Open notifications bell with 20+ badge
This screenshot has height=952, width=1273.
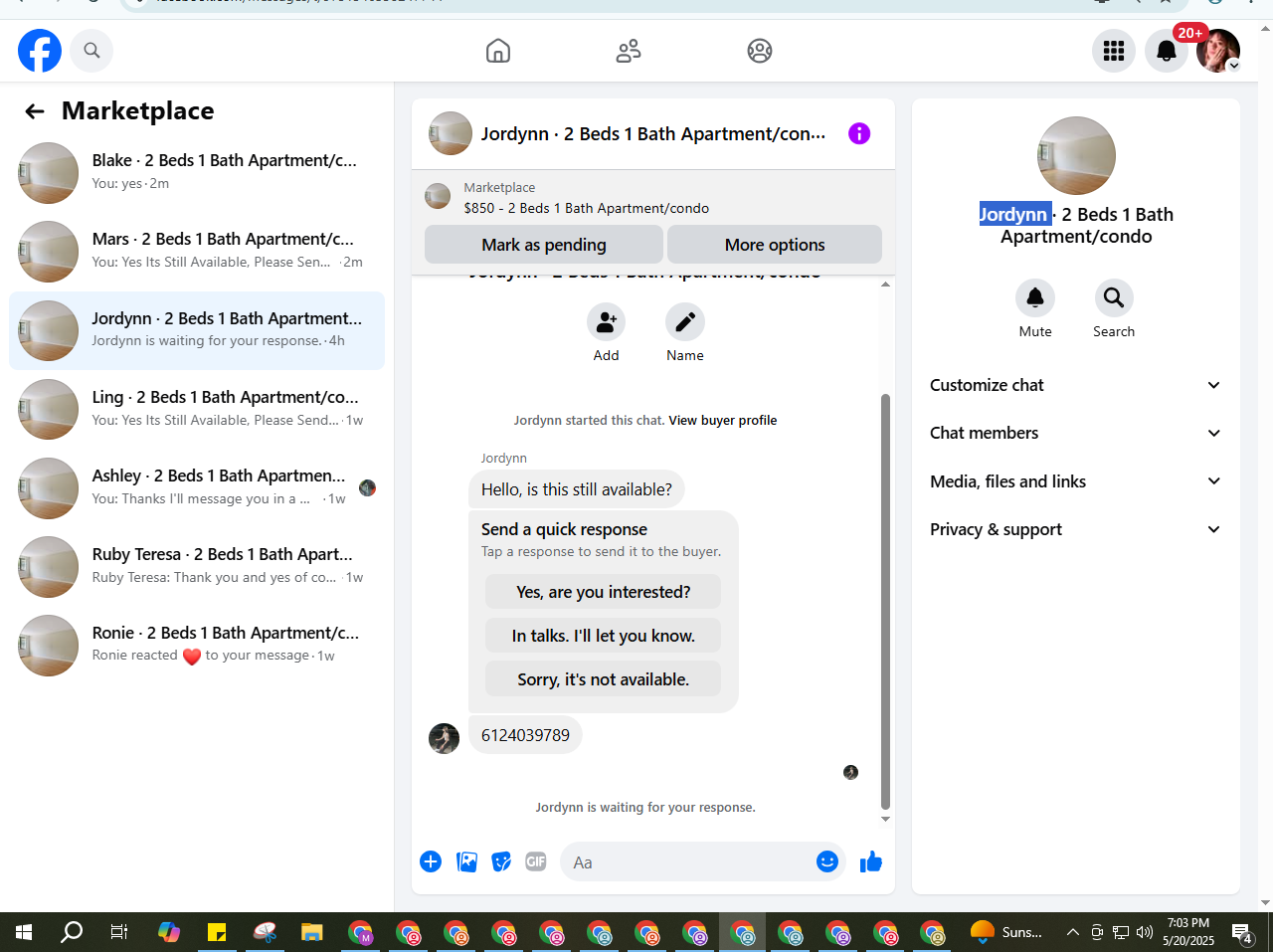coord(1167,51)
